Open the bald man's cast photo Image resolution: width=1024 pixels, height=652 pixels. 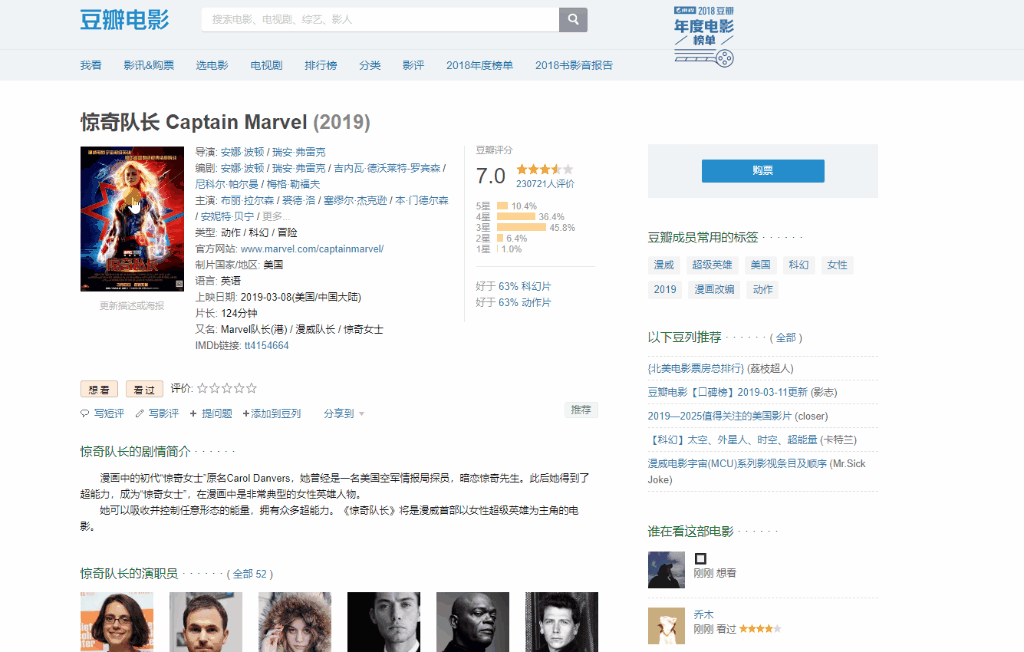[x=473, y=622]
